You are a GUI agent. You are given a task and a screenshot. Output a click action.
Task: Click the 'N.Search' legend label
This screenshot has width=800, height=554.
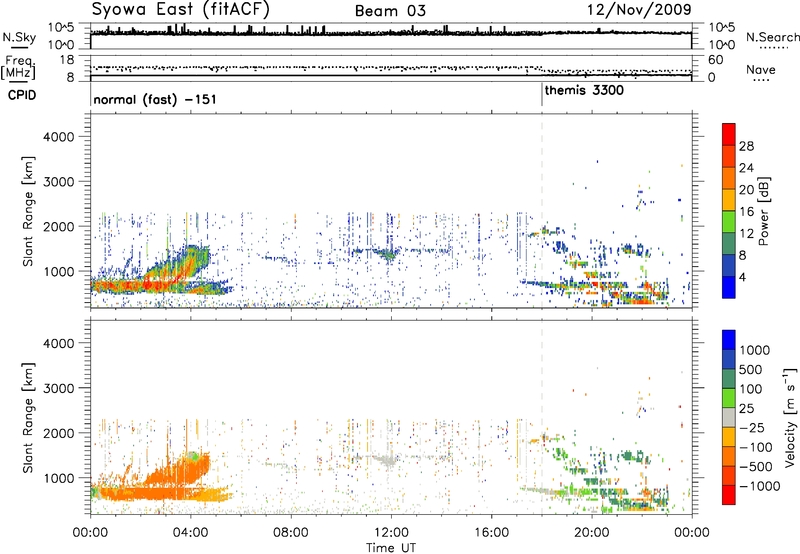tap(773, 37)
